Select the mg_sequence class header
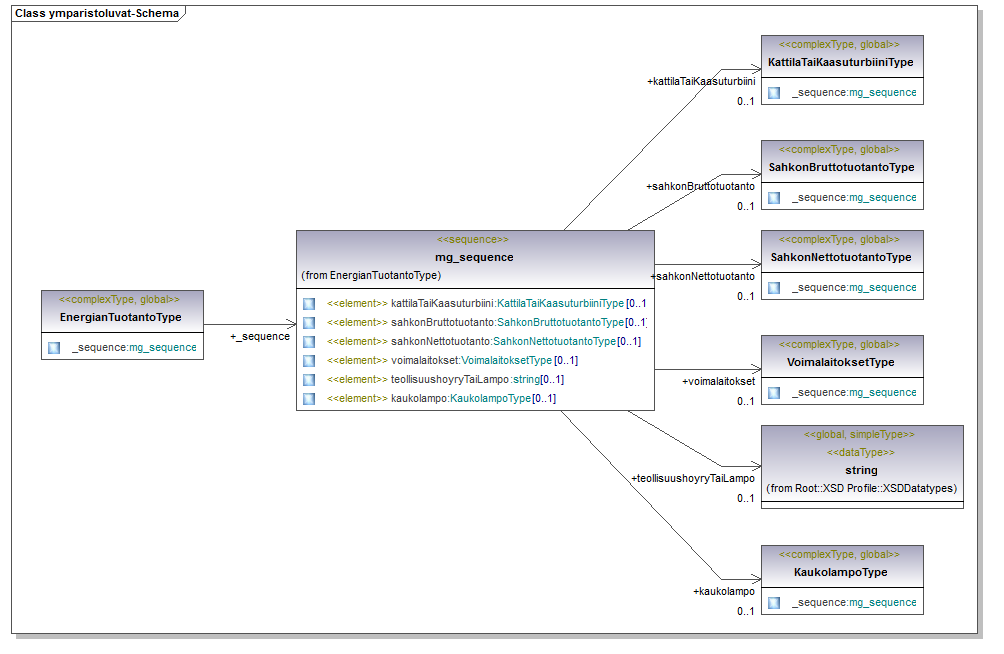 (474, 257)
